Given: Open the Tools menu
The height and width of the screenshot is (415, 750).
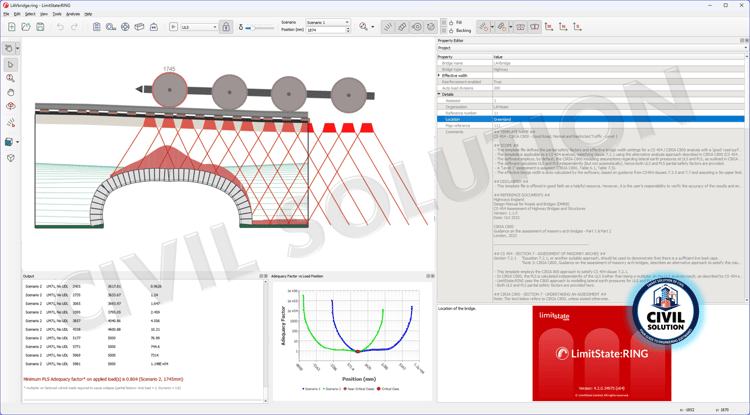Looking at the screenshot, I should point(57,14).
